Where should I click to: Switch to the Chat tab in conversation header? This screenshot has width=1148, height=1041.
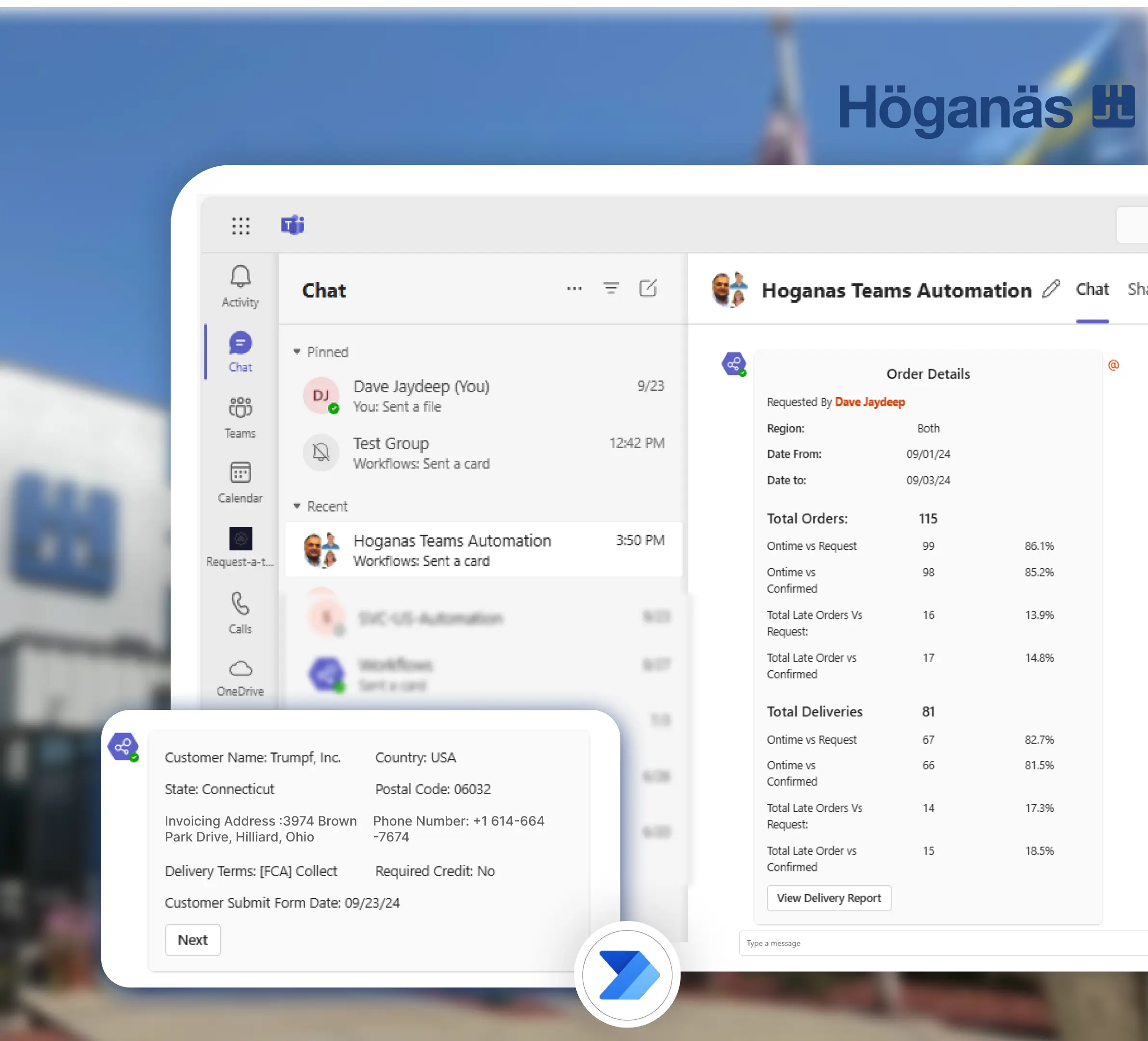click(1092, 289)
